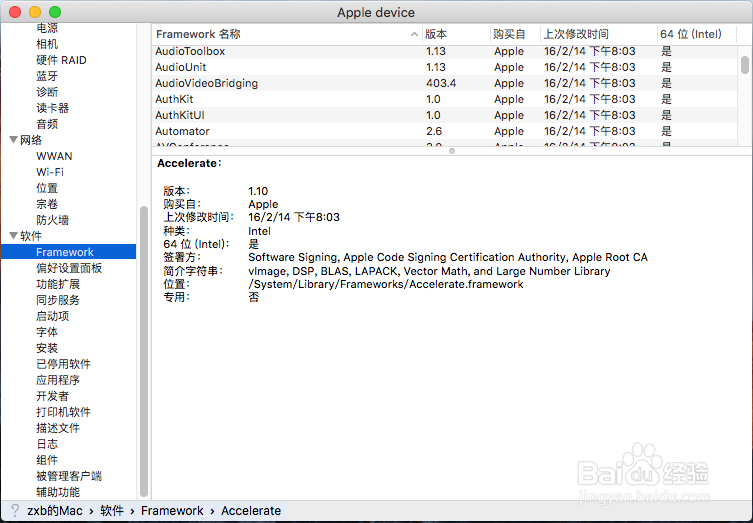Open 被管理客户端 in the sidebar

[69, 476]
